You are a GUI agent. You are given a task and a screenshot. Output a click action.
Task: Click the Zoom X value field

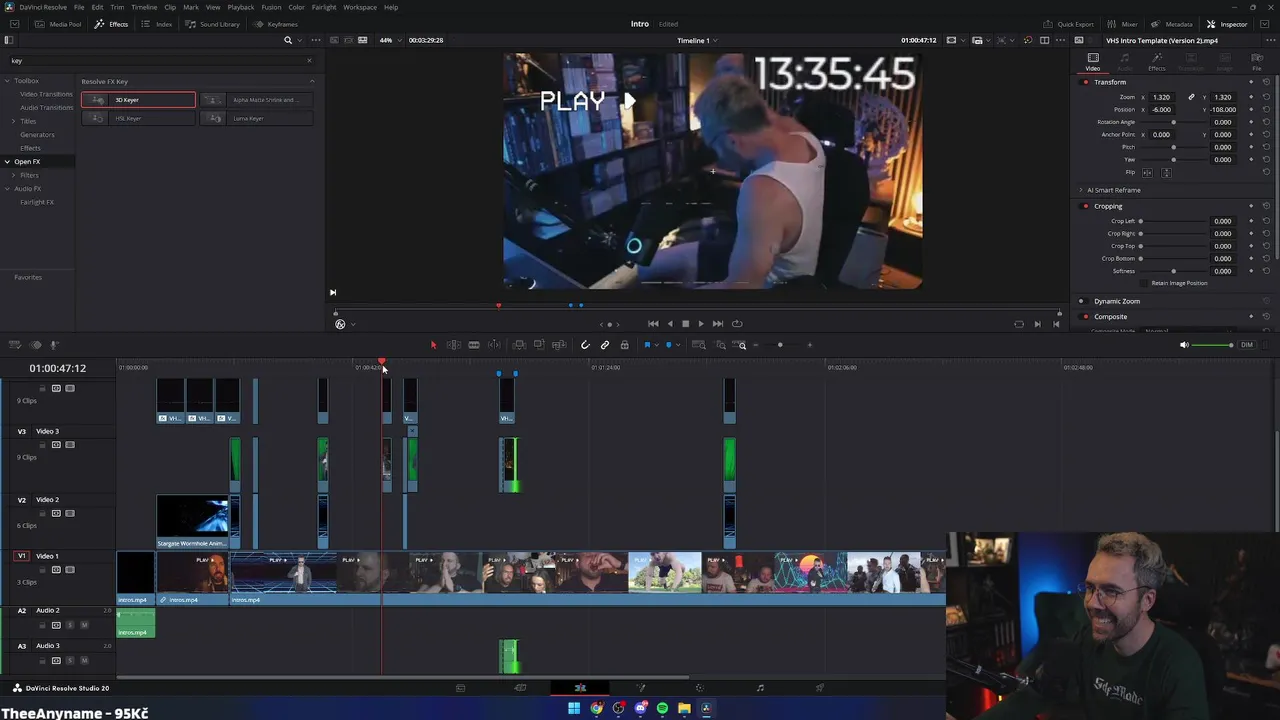[x=1161, y=97]
